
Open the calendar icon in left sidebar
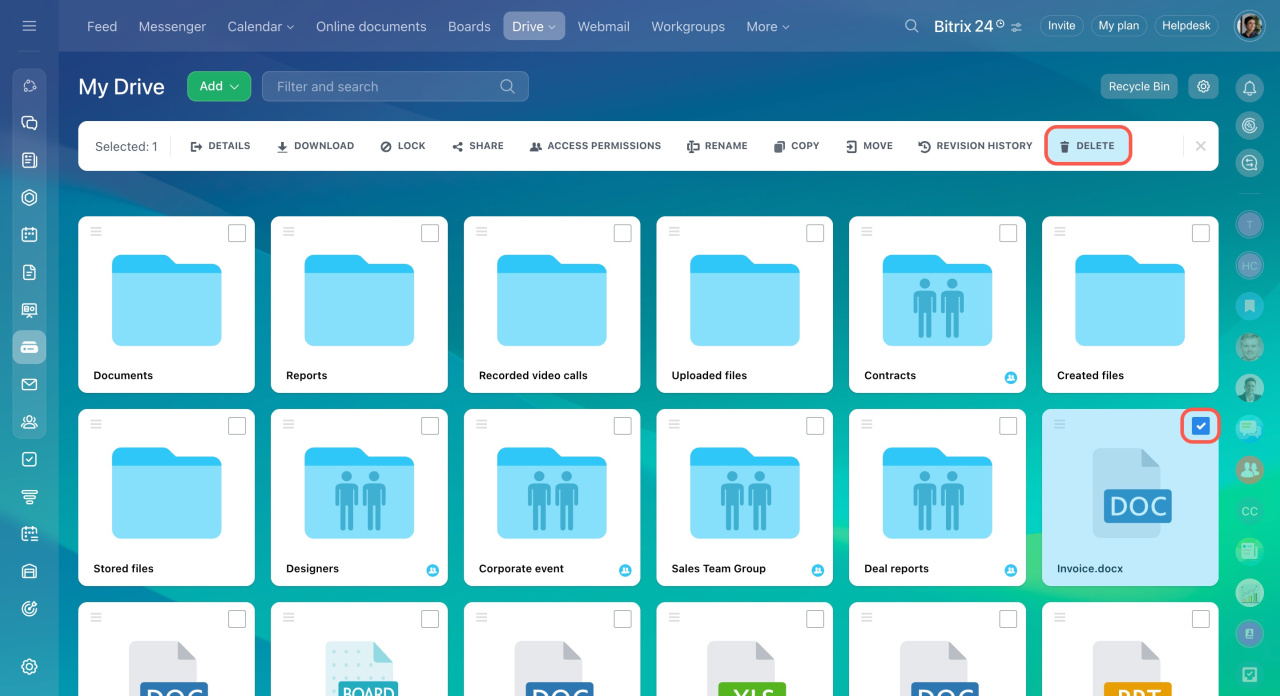[29, 235]
